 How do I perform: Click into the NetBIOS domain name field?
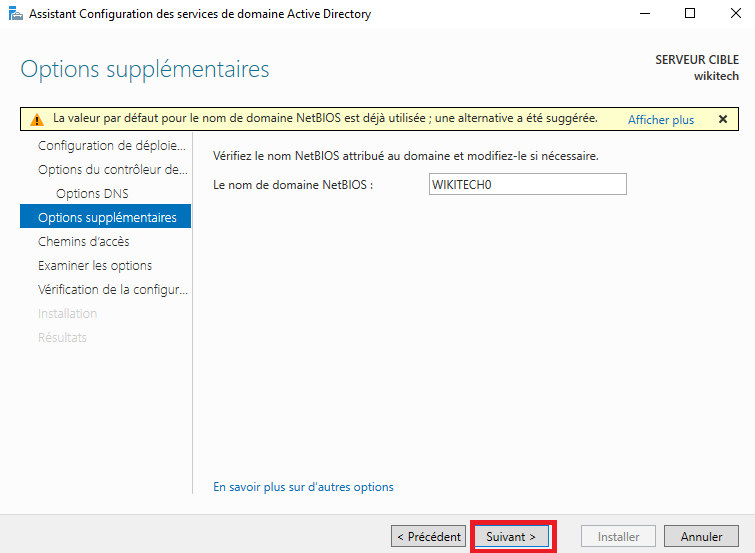click(x=526, y=185)
